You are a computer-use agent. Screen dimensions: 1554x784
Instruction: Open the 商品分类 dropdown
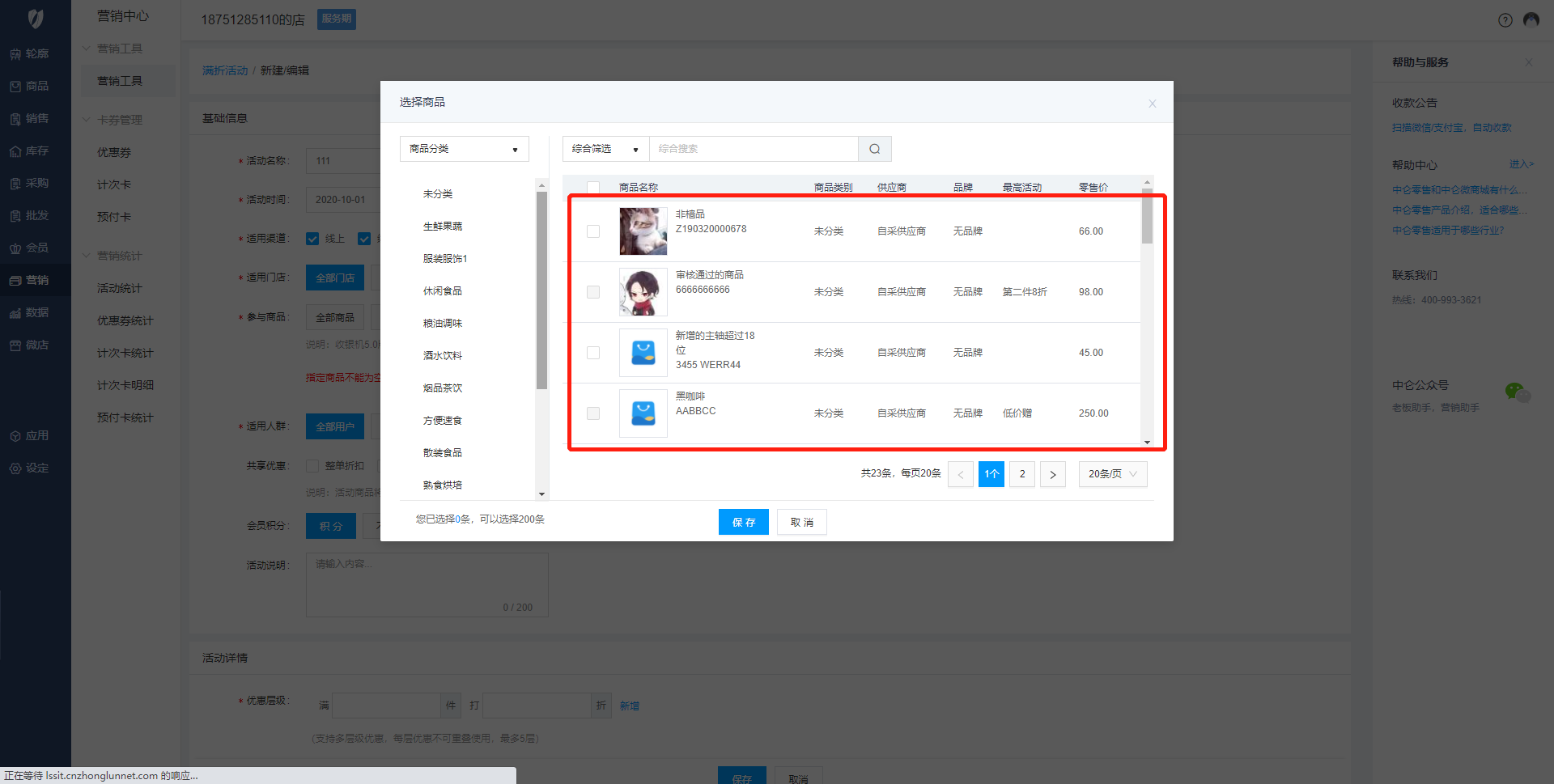[x=464, y=149]
